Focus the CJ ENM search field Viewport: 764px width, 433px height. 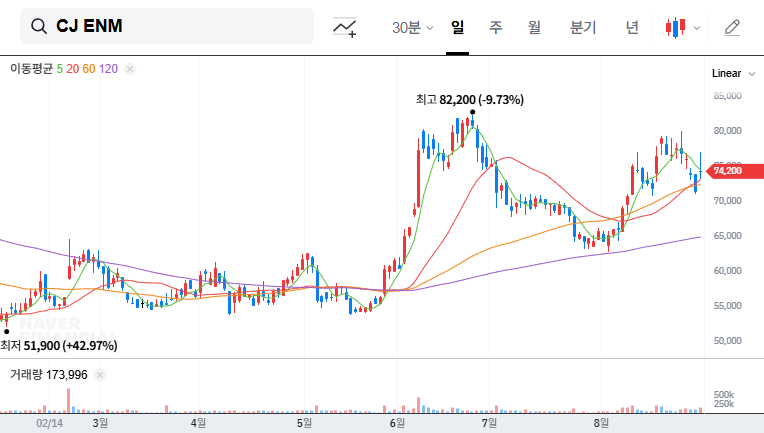click(167, 26)
